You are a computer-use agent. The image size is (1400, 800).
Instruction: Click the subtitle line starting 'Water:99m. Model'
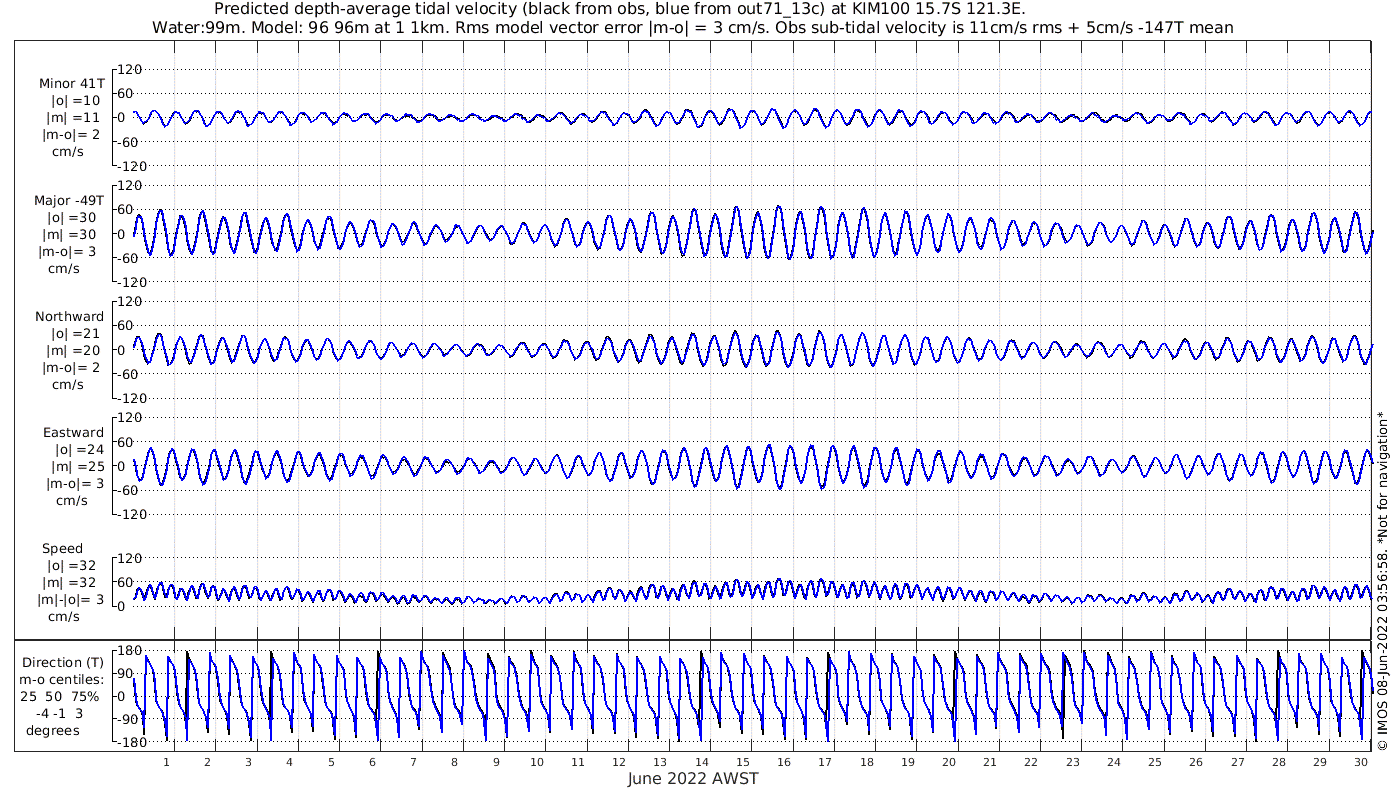tap(692, 27)
